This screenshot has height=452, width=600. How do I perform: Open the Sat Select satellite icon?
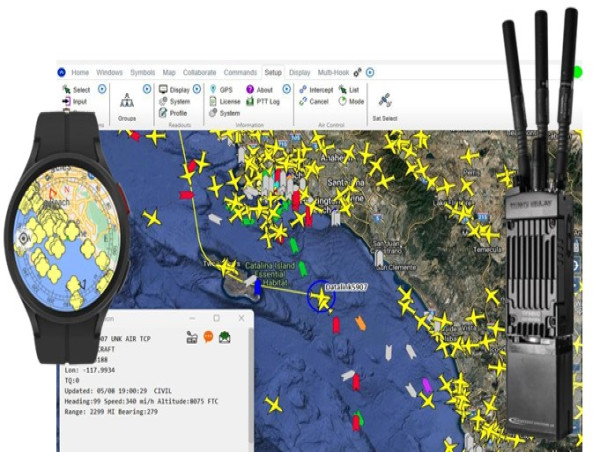click(385, 101)
